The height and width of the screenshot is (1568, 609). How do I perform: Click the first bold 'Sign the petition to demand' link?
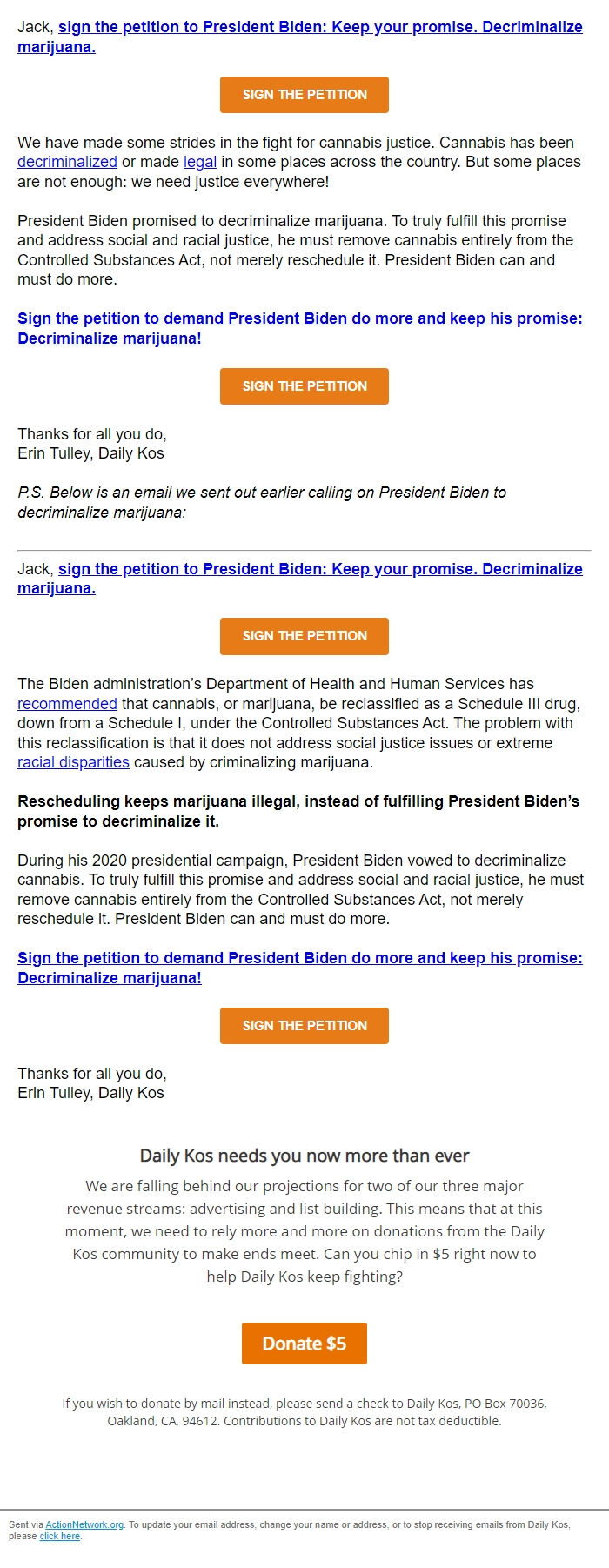(x=298, y=318)
